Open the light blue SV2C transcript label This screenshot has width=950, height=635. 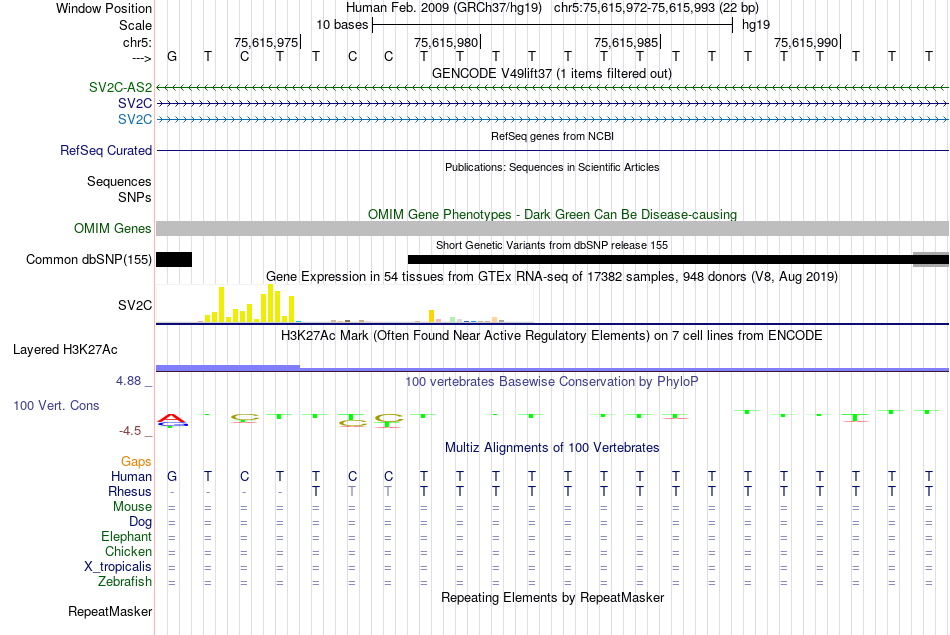tap(135, 119)
